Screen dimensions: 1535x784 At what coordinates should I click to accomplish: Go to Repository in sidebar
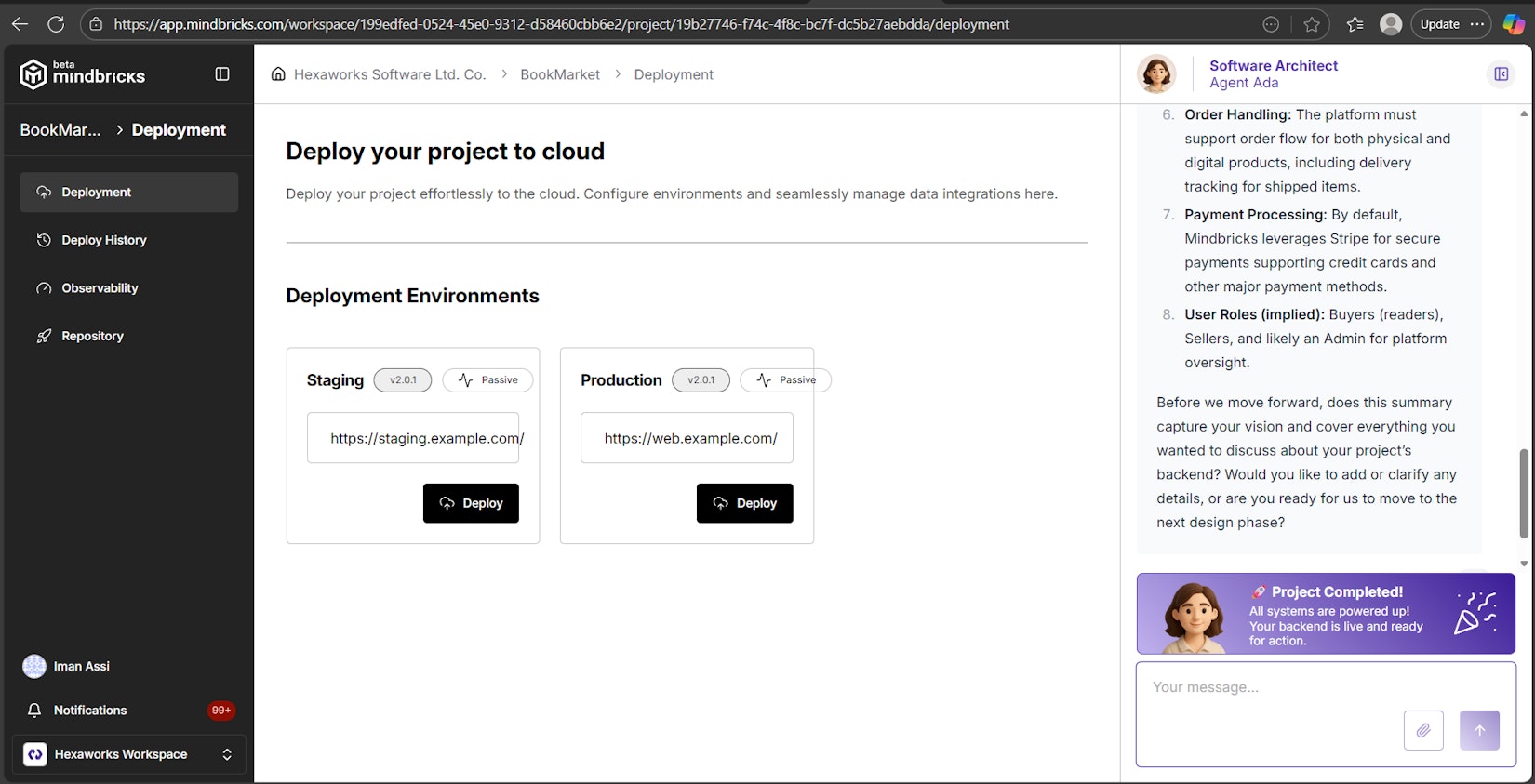tap(92, 336)
